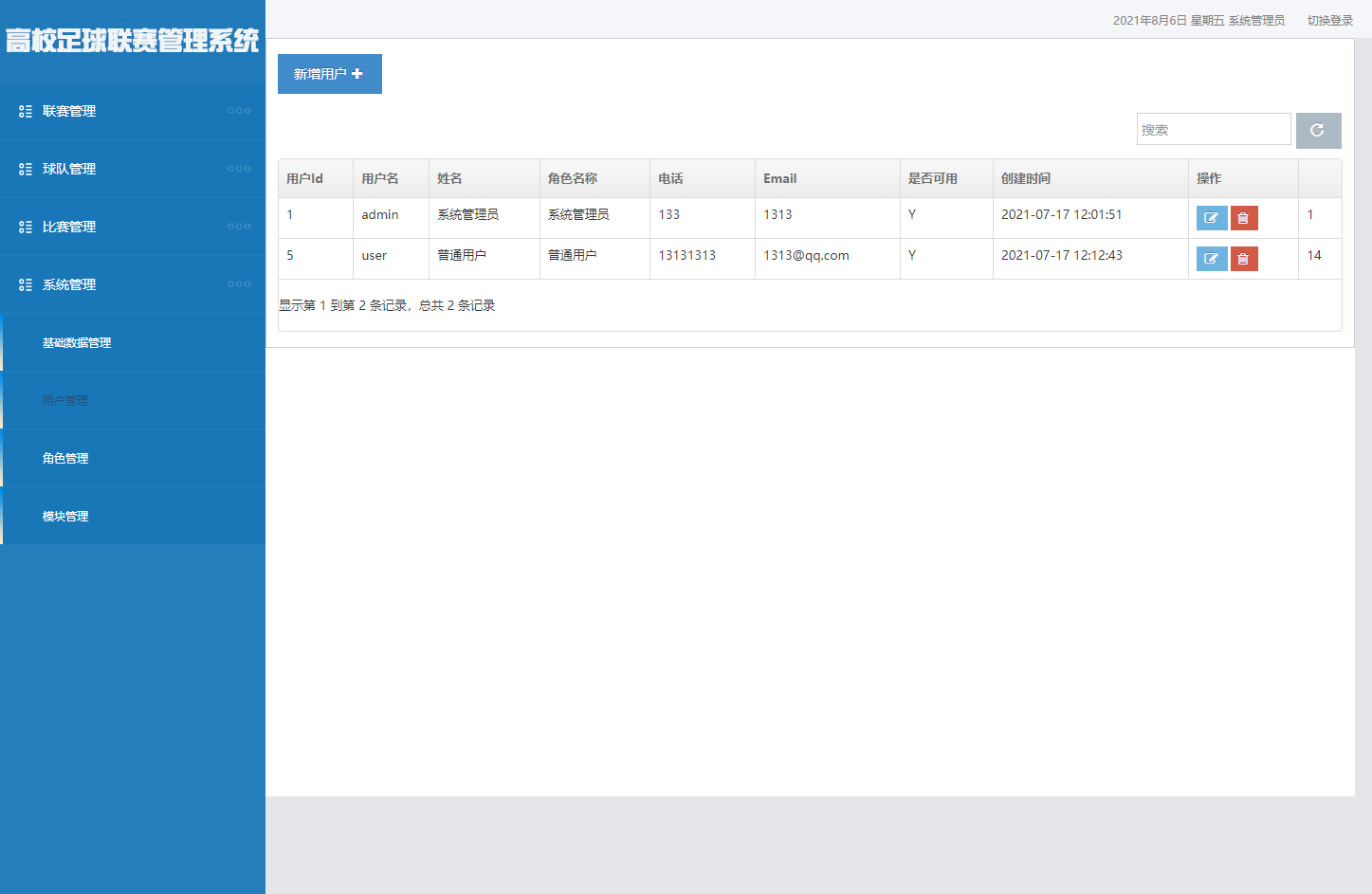Delete the user row with Id 5
This screenshot has height=894, width=1372.
[1243, 259]
